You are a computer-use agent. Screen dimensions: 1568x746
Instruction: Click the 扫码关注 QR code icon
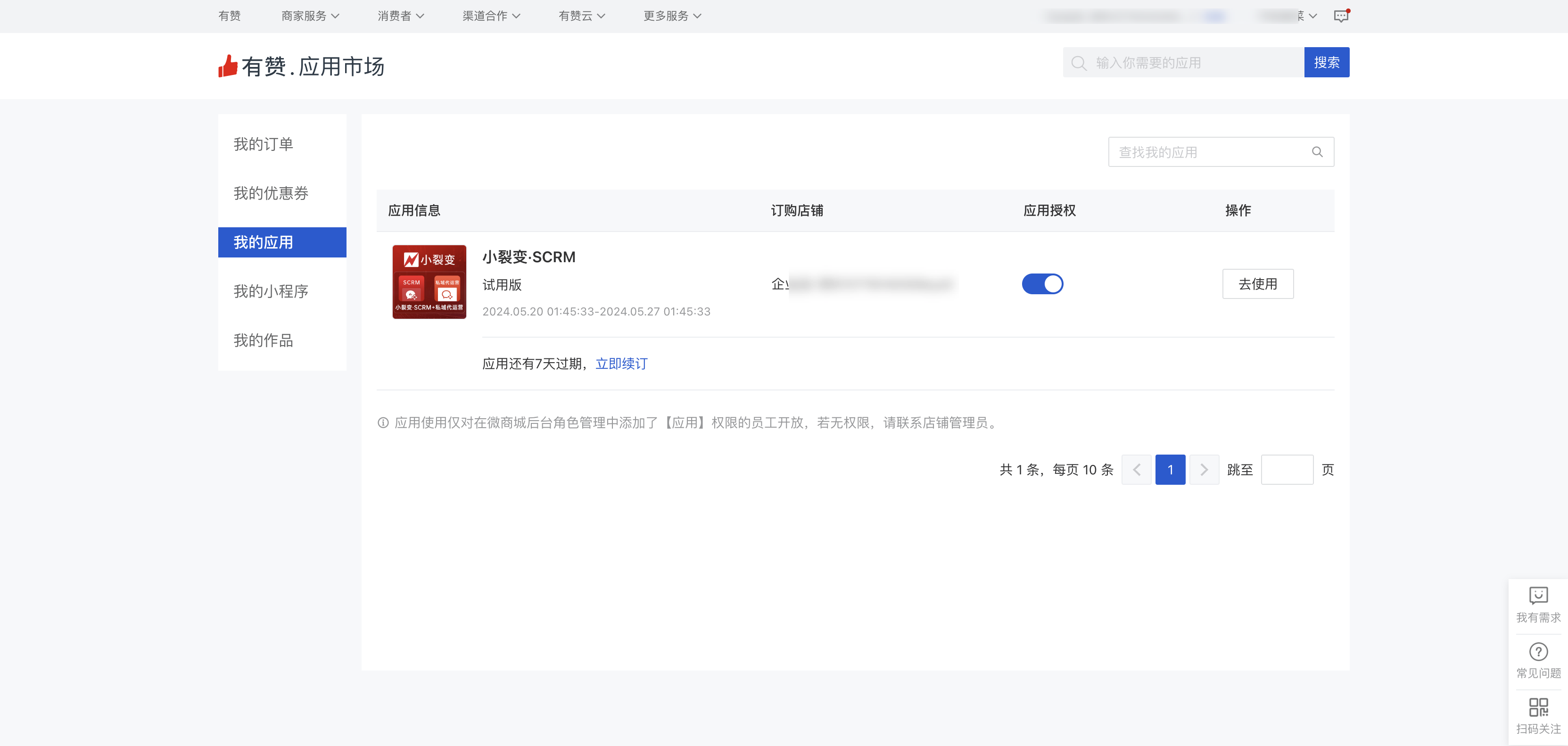point(1538,707)
